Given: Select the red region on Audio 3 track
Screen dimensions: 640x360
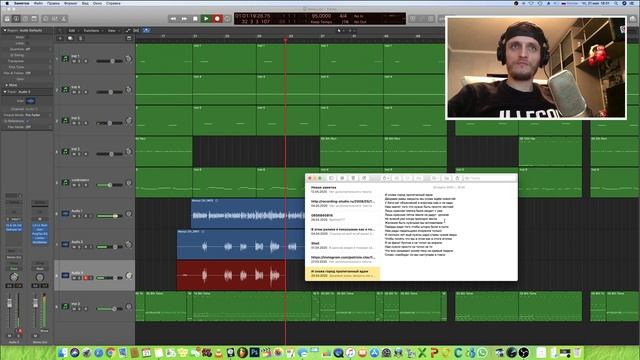Looking at the screenshot, I should pos(231,276).
